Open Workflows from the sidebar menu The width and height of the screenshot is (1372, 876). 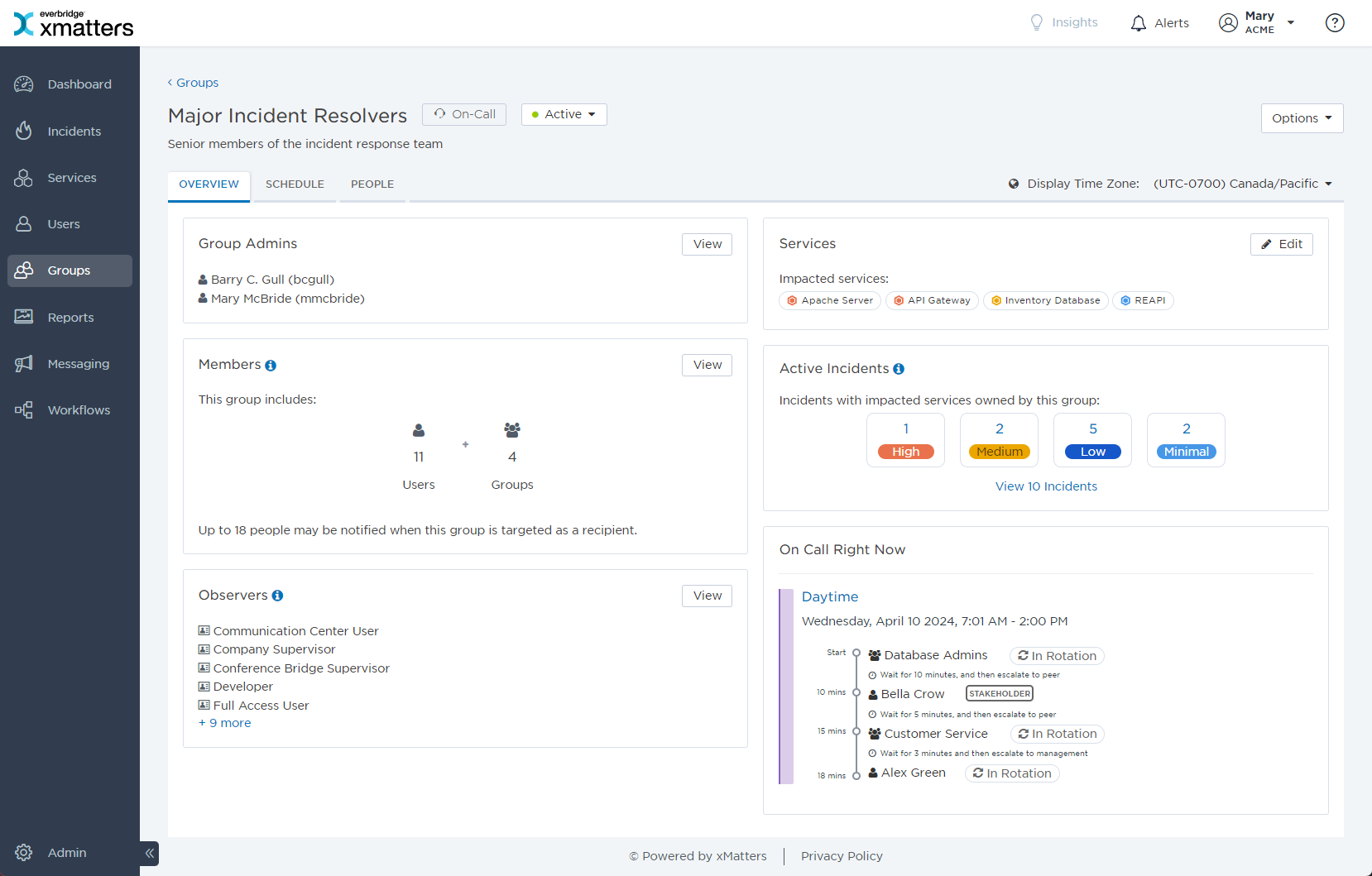click(x=70, y=410)
